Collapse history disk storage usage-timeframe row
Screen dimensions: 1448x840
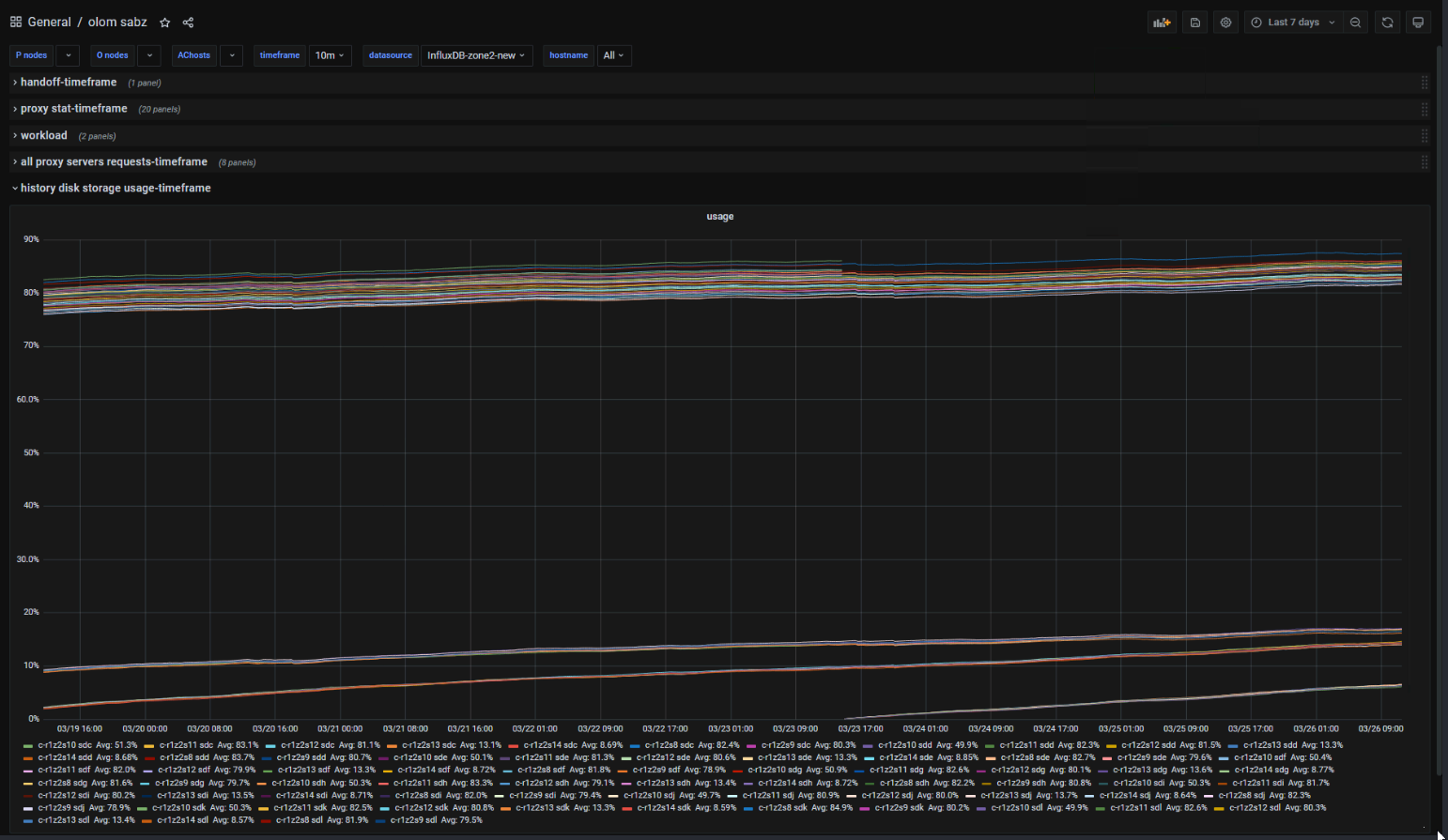point(115,188)
